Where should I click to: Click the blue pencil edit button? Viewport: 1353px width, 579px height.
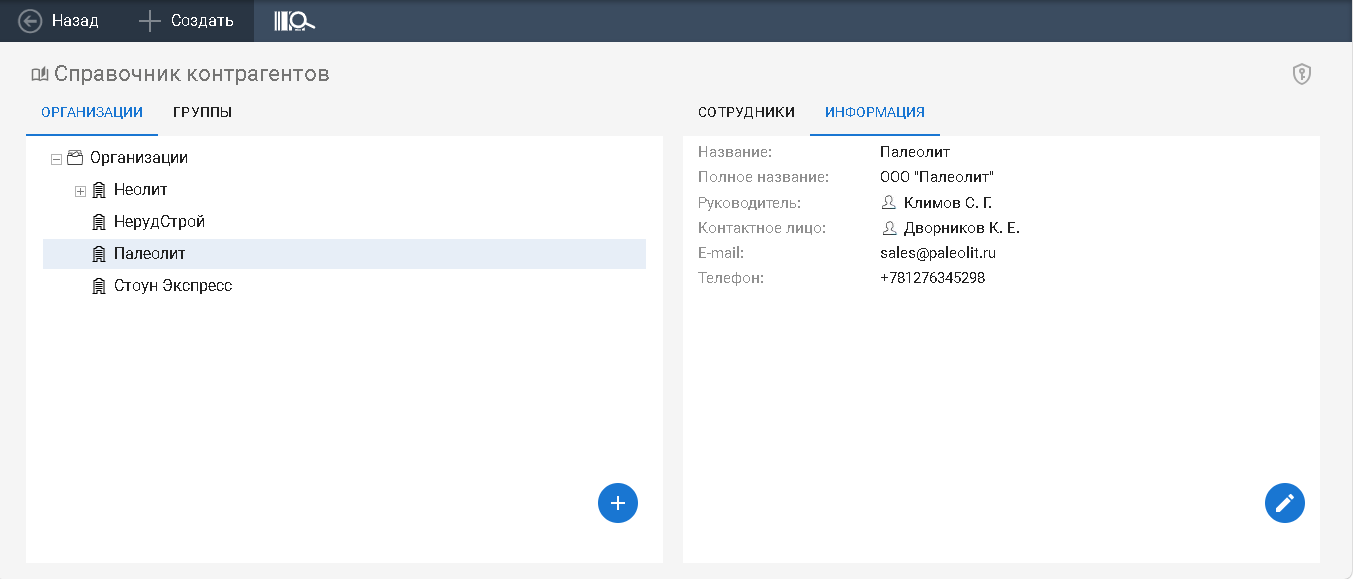point(1285,503)
